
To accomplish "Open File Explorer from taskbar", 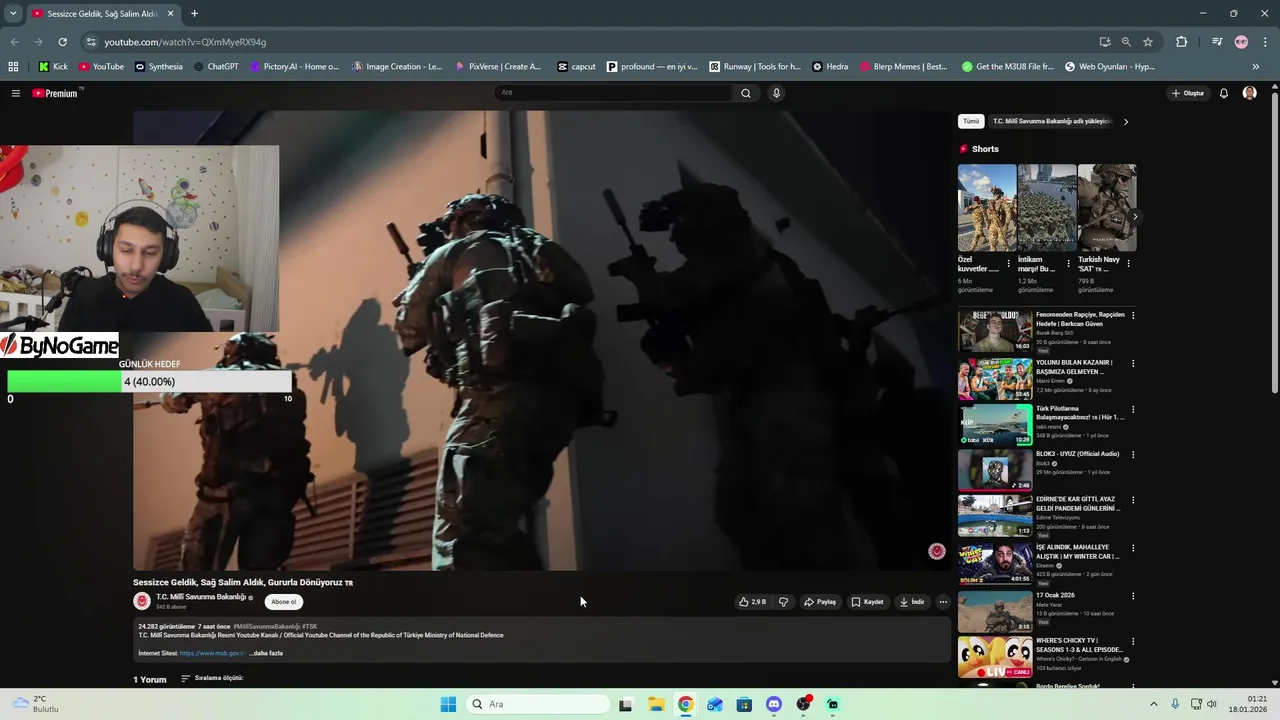I will [x=656, y=704].
